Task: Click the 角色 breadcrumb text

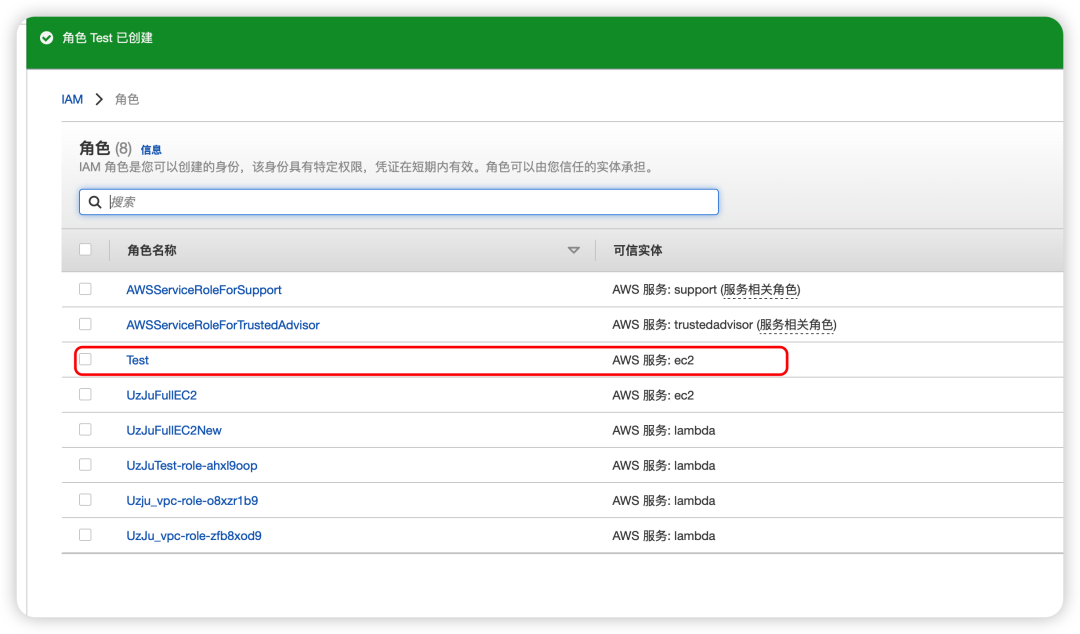Action: point(127,99)
